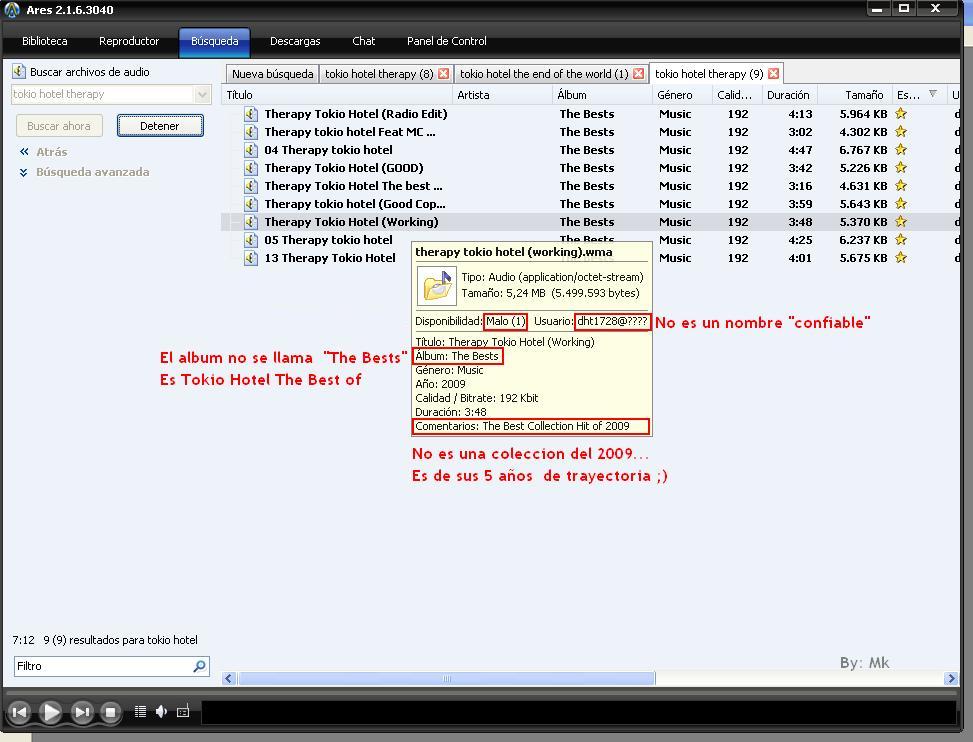Image resolution: width=973 pixels, height=742 pixels.
Task: Click star rating of 5.226 KB row
Action: [x=901, y=168]
